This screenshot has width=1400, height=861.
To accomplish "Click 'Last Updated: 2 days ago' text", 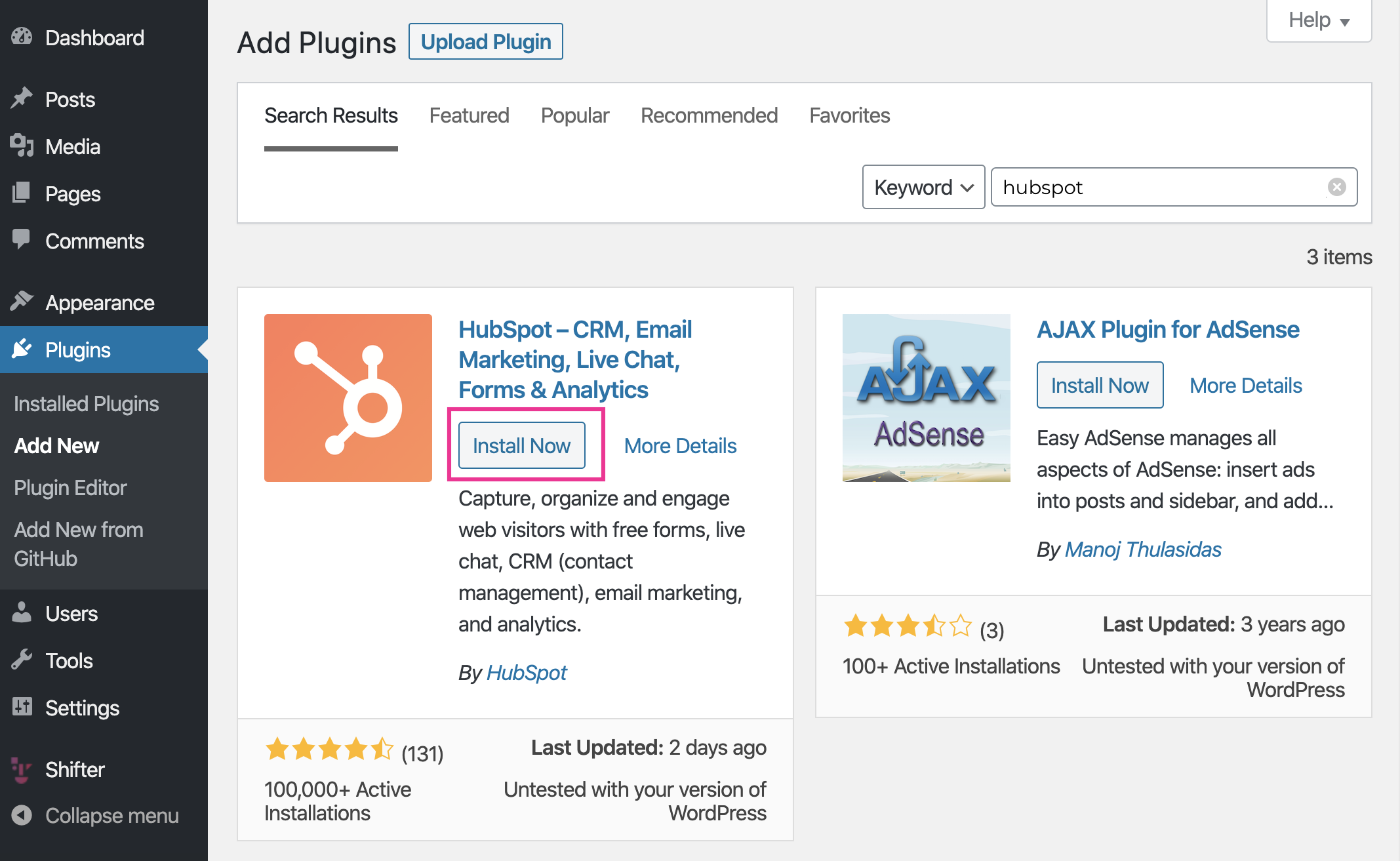I will coord(649,748).
